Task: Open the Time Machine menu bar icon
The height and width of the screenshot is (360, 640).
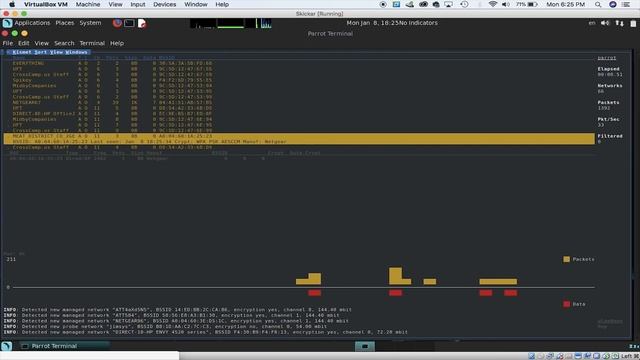Action: pyautogui.click(x=464, y=4)
